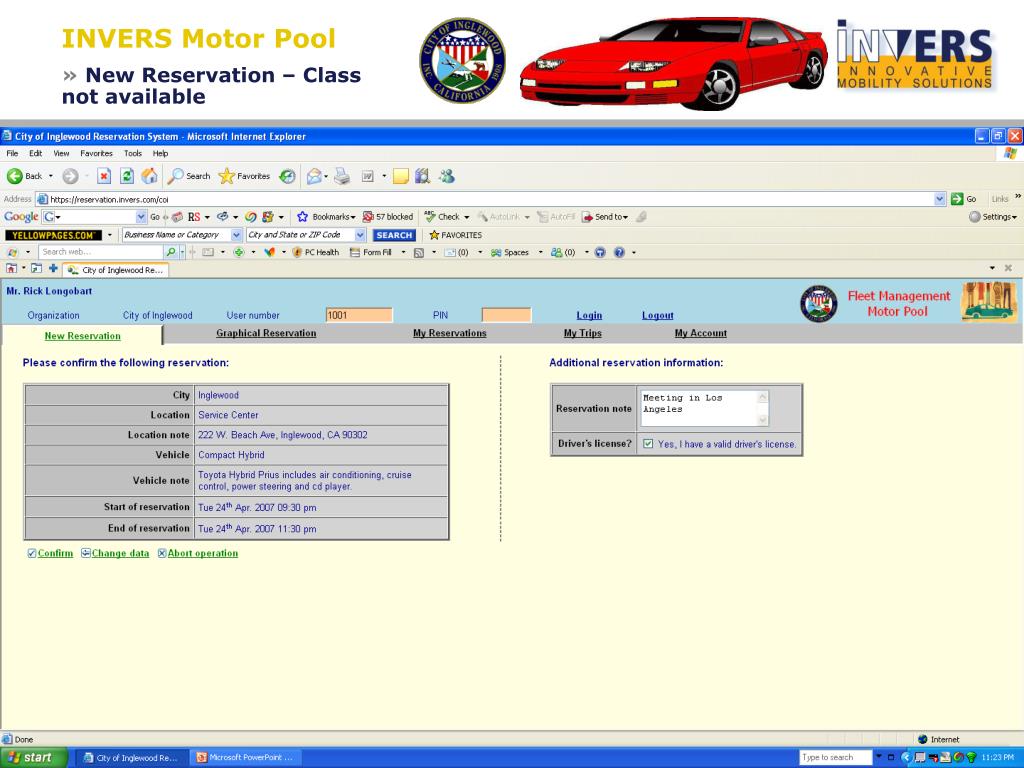The image size is (1024, 768).
Task: Open the Favorites menu
Action: coord(97,153)
